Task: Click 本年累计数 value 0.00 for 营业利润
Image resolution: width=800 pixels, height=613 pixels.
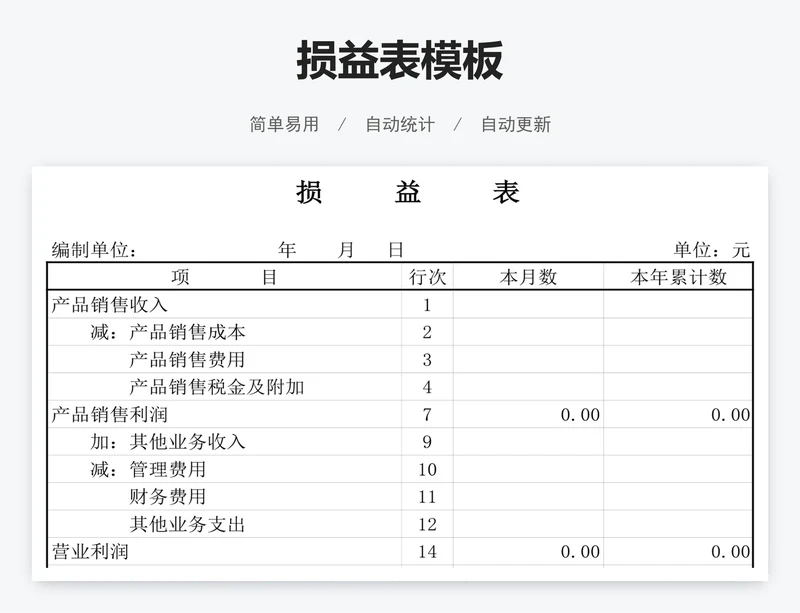Action: click(731, 552)
